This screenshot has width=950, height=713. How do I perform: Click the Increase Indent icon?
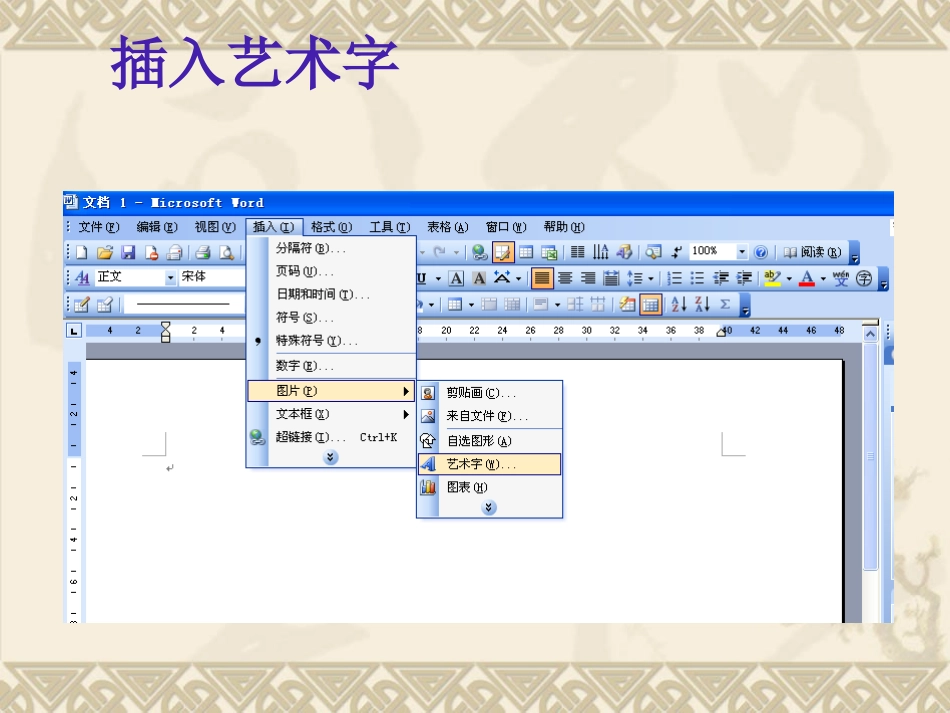[744, 278]
